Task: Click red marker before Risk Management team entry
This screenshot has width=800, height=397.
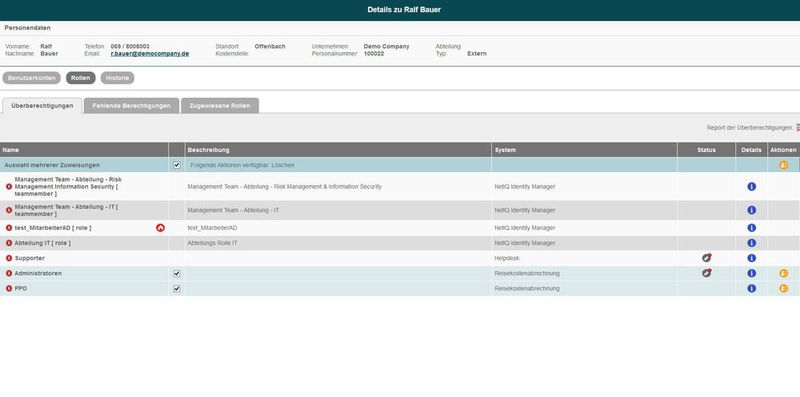Action: pos(9,187)
